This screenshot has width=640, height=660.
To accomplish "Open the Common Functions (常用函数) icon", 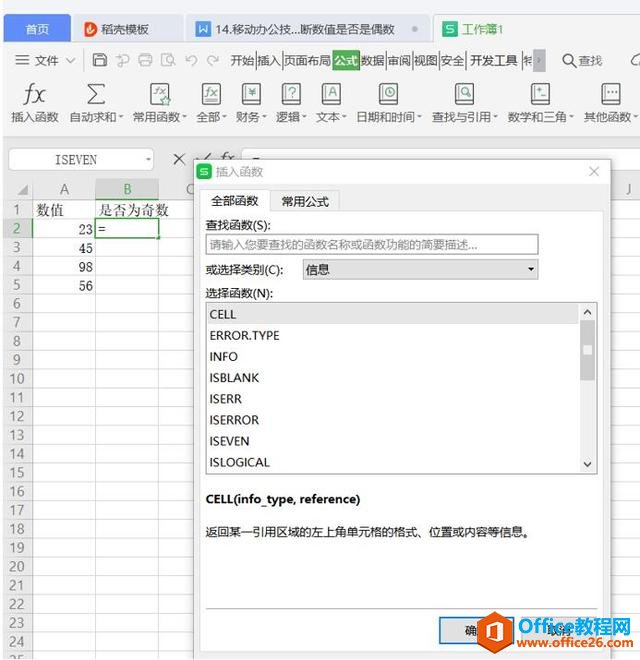I will [x=160, y=94].
